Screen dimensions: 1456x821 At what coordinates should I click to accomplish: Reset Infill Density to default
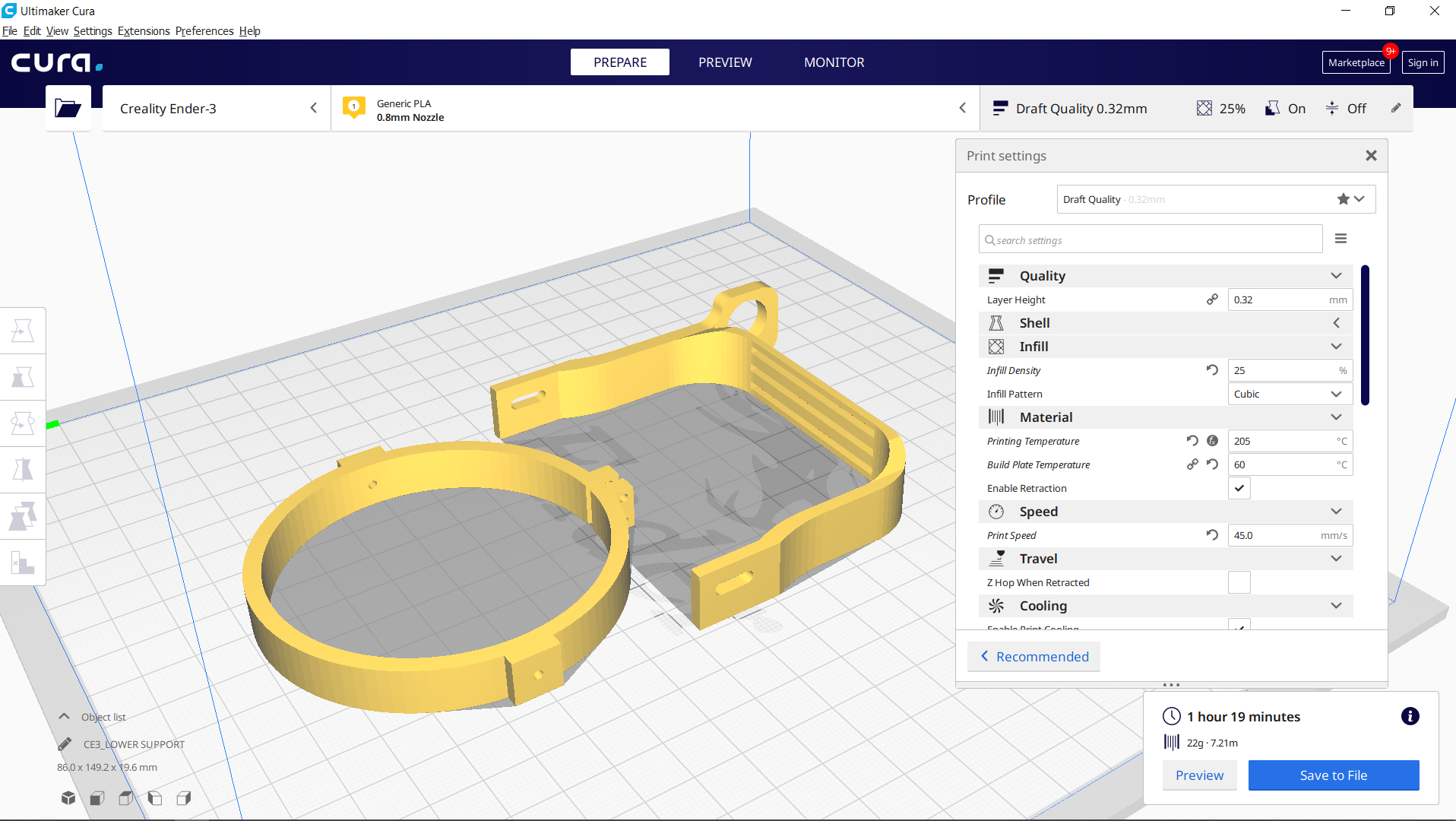(x=1212, y=370)
